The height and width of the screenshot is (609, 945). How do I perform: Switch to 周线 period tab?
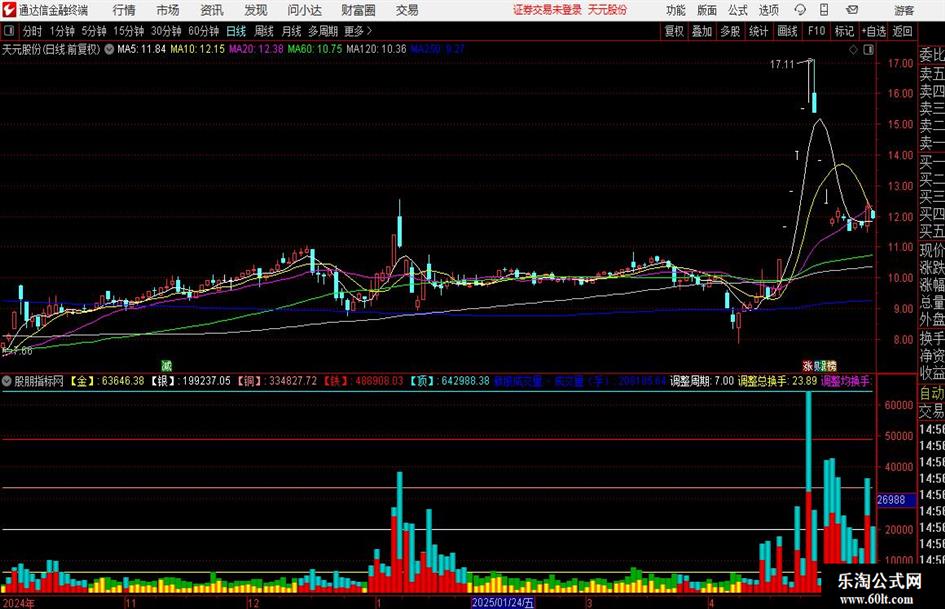pos(264,31)
